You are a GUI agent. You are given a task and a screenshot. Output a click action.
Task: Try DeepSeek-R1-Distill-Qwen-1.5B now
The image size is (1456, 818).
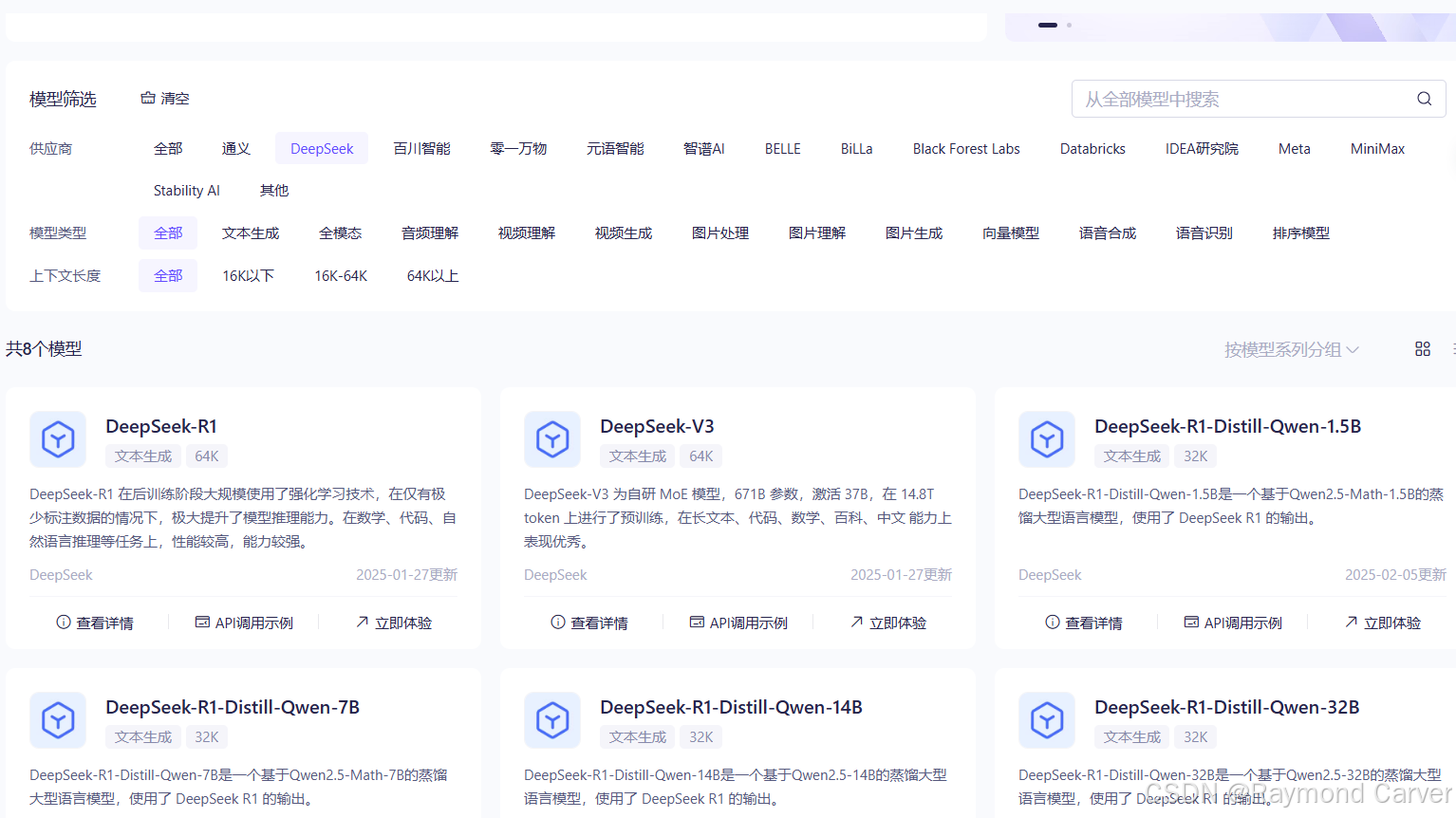(1383, 623)
